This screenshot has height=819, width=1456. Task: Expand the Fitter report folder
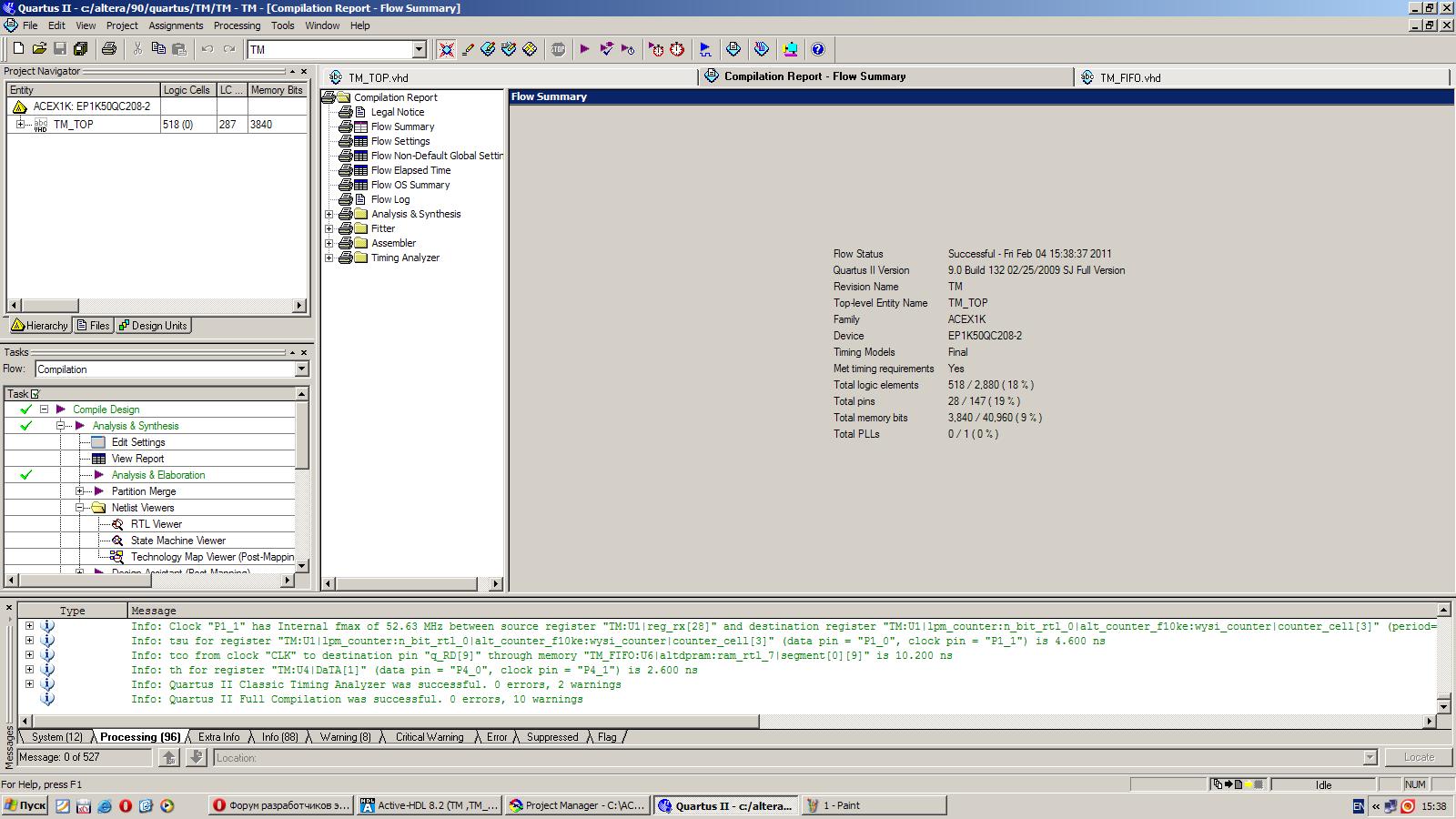click(329, 228)
